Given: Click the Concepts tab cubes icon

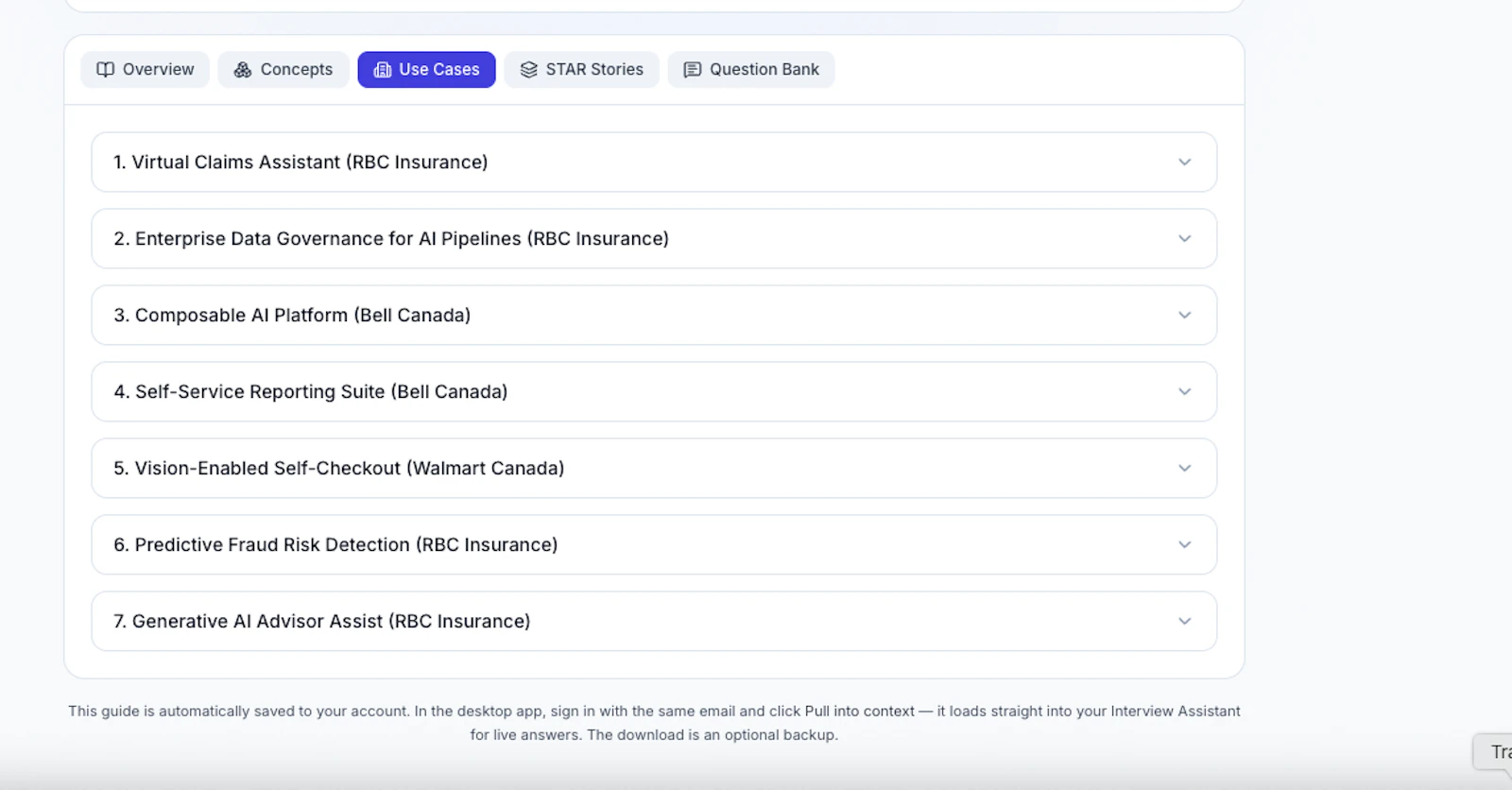Looking at the screenshot, I should [x=243, y=70].
